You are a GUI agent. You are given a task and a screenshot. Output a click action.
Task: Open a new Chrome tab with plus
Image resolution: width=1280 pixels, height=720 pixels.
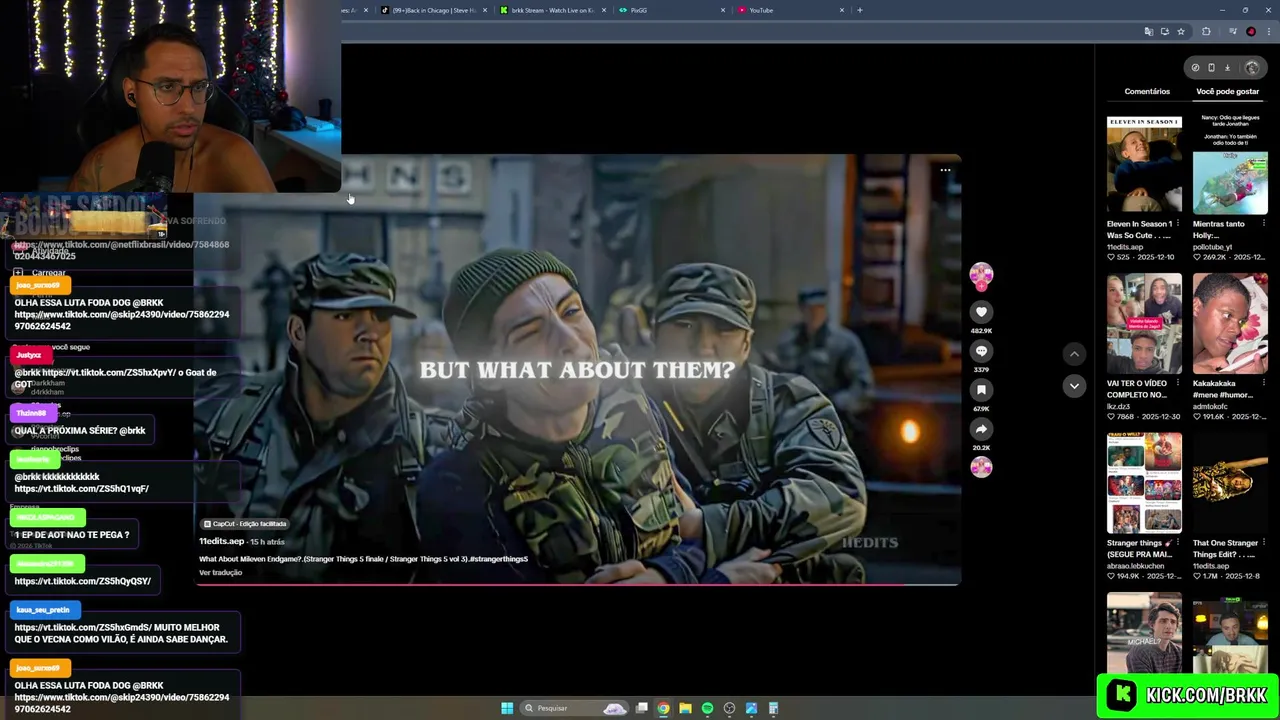point(859,10)
